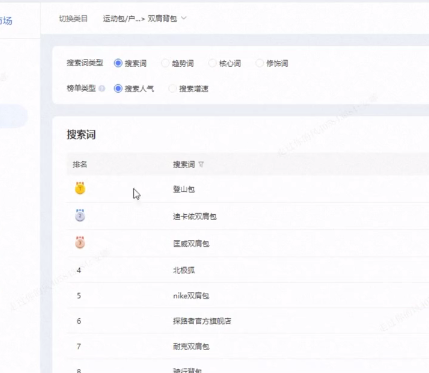This screenshot has height=373, width=429.
Task: Click the 榜单类型 label
Action: (x=81, y=88)
